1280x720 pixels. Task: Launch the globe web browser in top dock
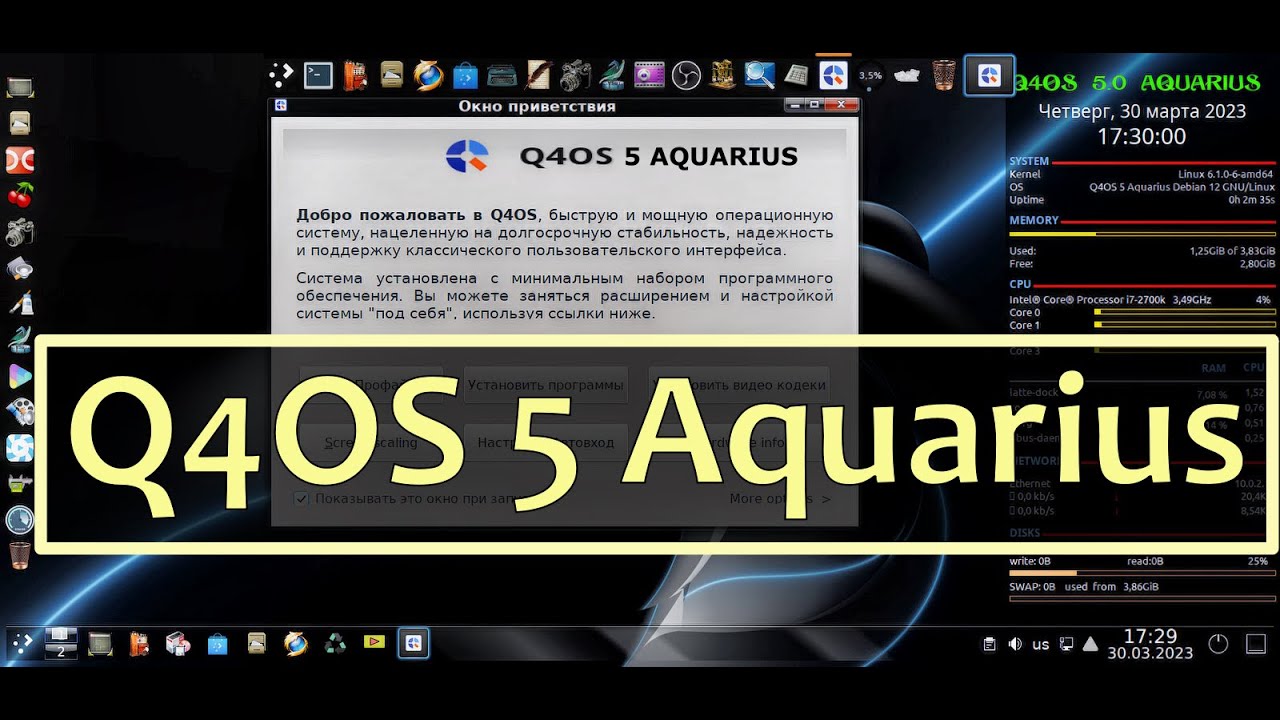pos(428,75)
